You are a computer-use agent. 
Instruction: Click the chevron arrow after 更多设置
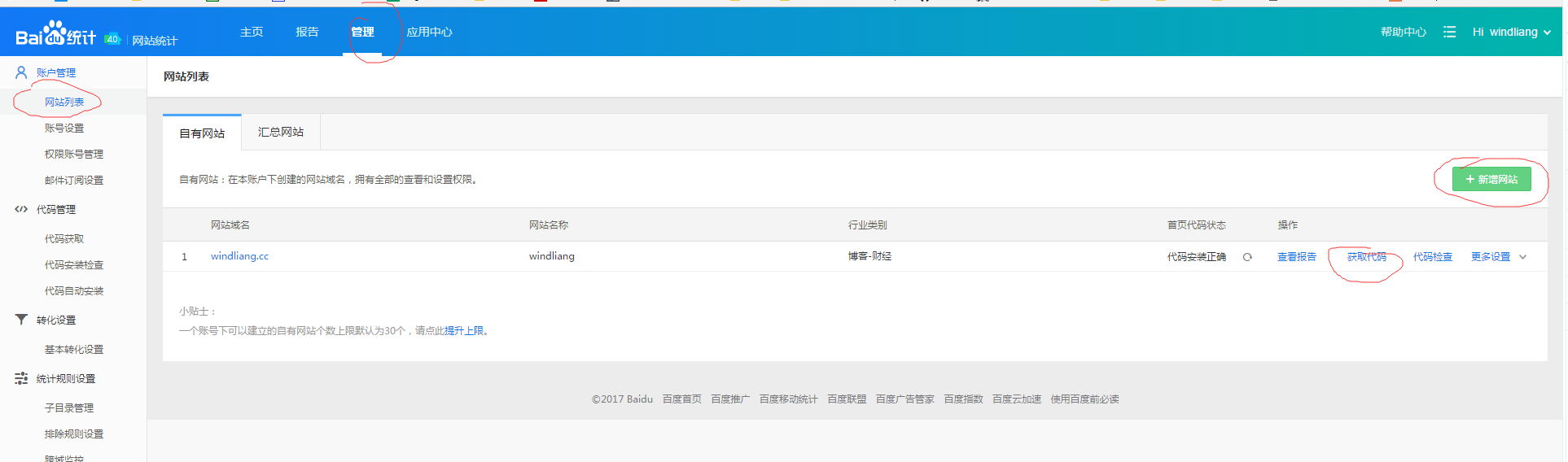[x=1523, y=257]
